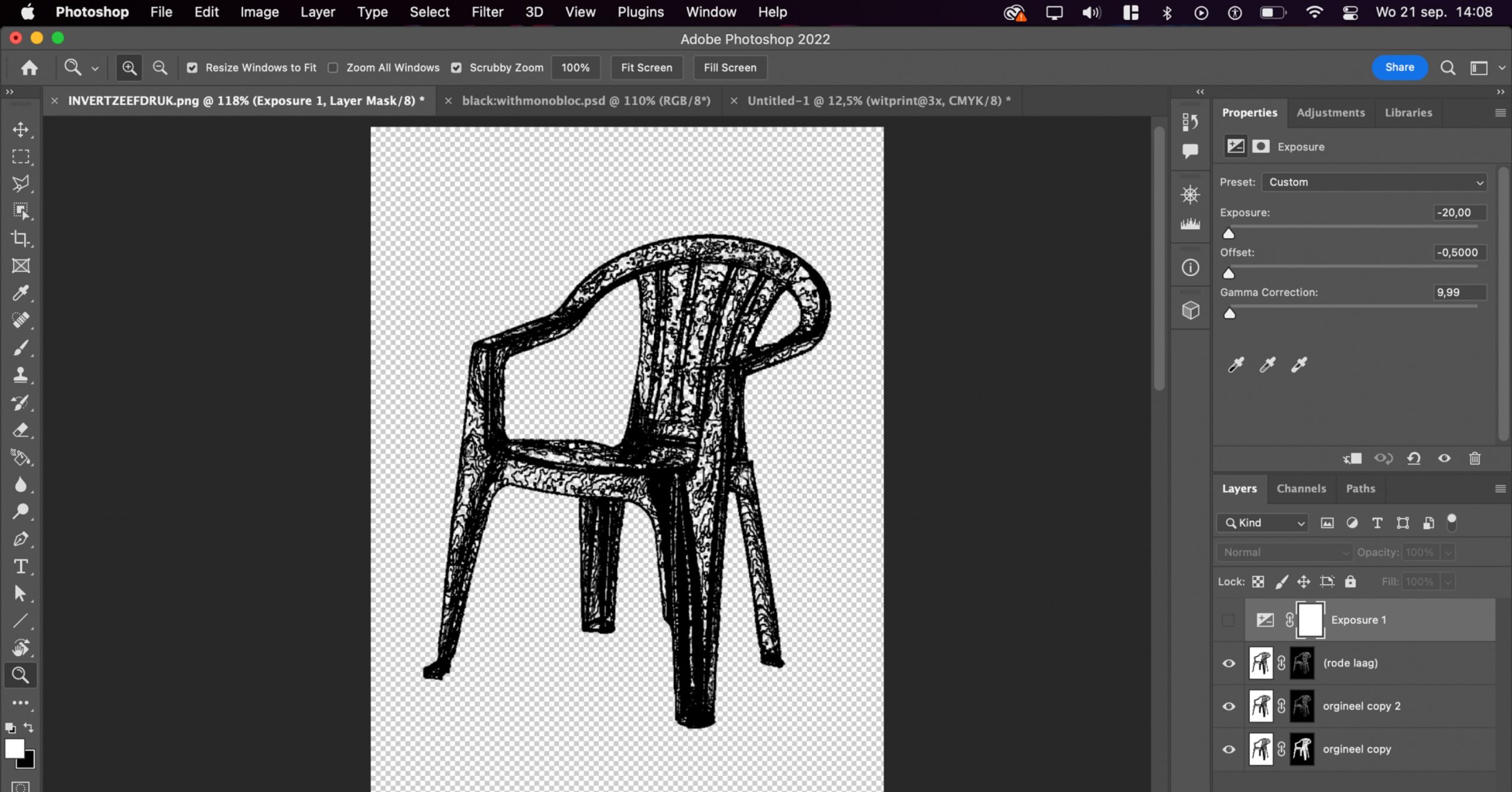Image resolution: width=1512 pixels, height=792 pixels.
Task: Click the delete adjustment layer trash icon
Action: [1475, 458]
